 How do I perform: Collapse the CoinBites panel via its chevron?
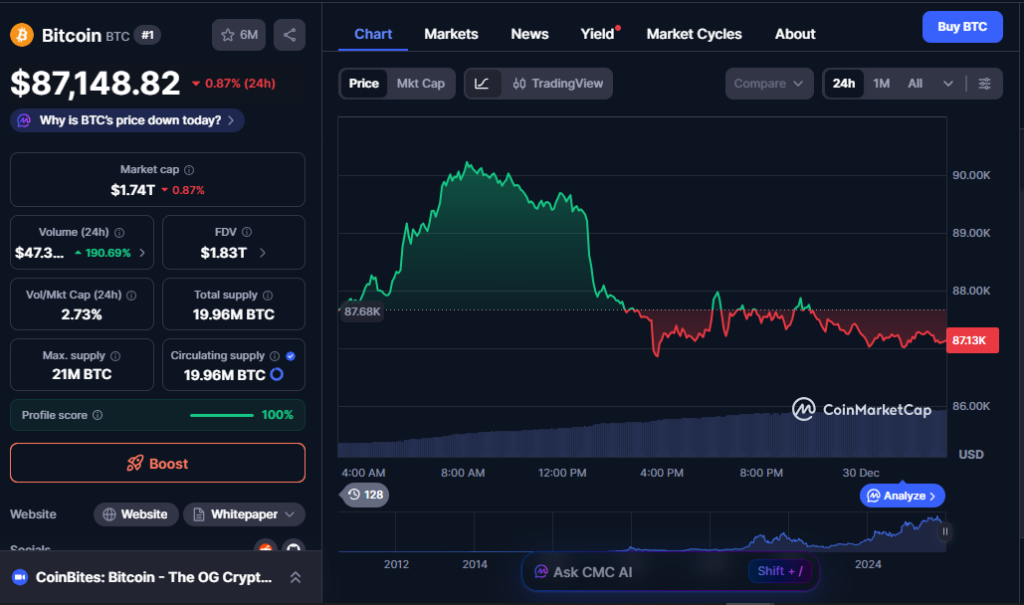tap(294, 577)
